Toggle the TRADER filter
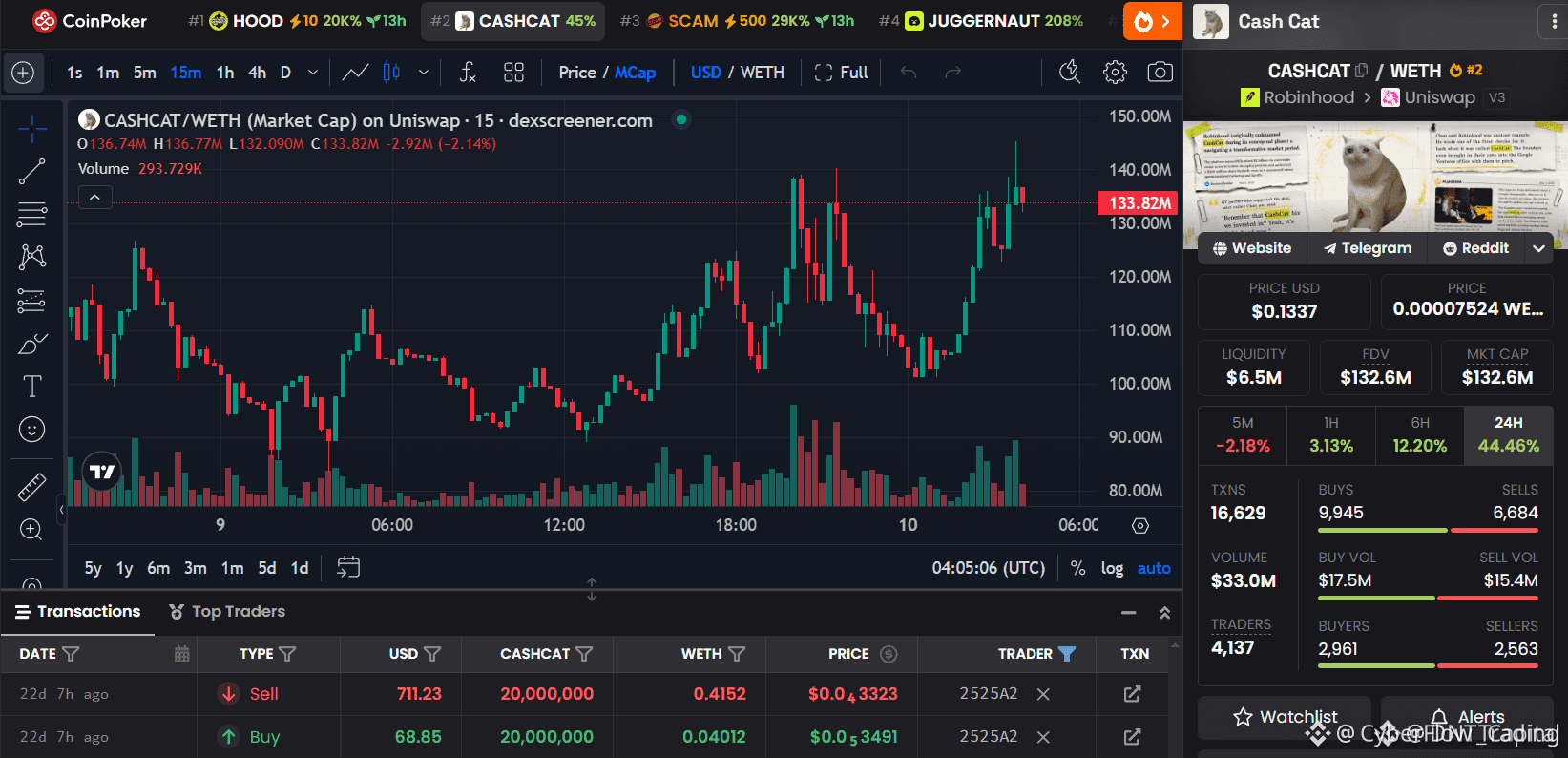 point(1067,654)
